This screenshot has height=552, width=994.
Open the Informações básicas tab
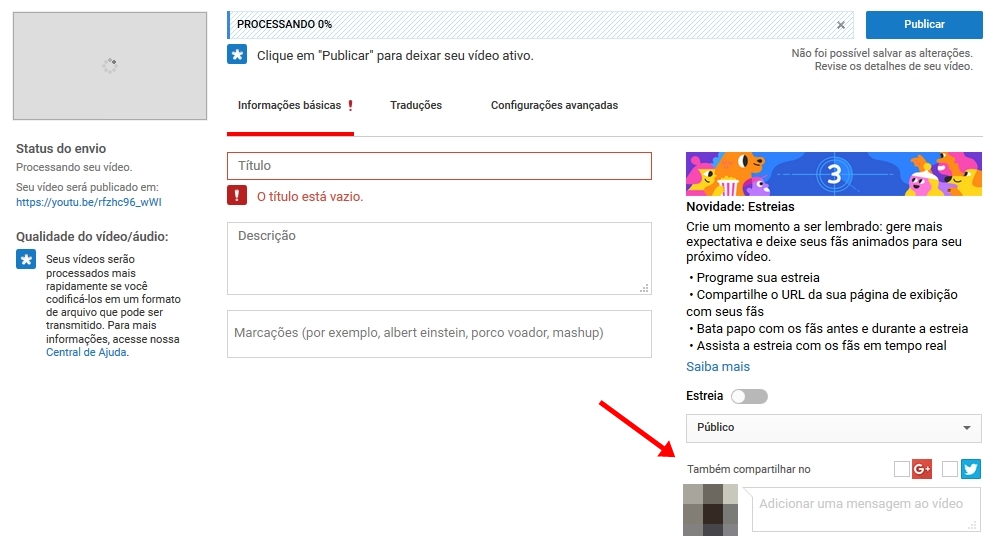click(x=290, y=105)
